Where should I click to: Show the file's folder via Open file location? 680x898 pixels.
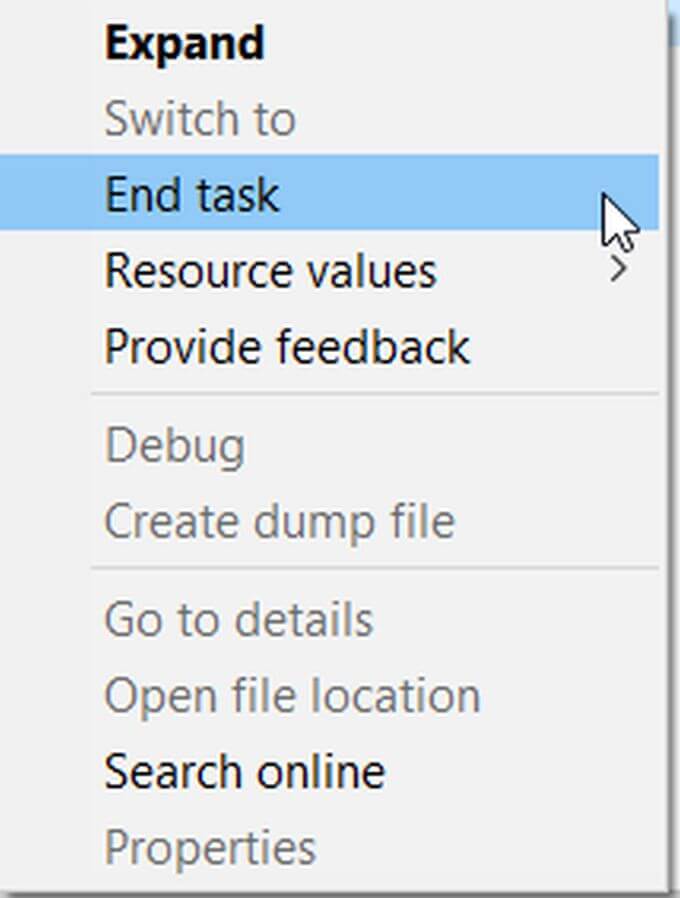click(x=292, y=696)
